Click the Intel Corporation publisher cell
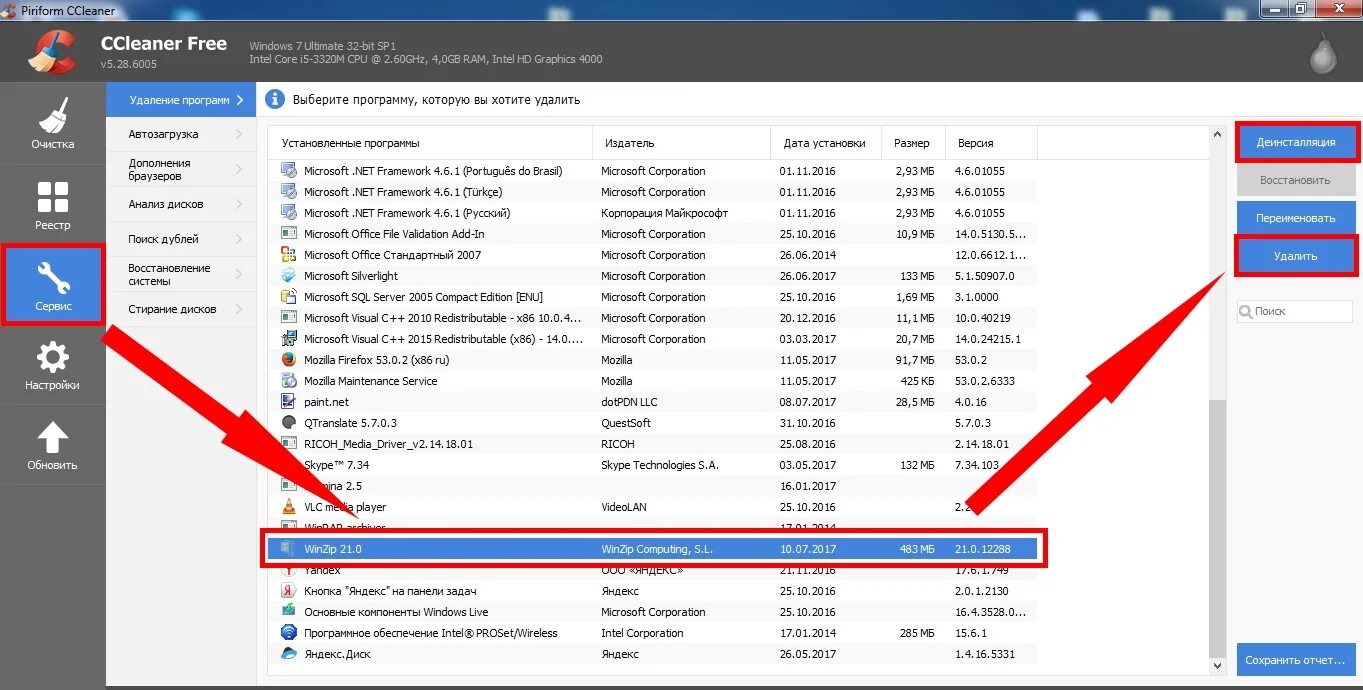 (x=642, y=633)
